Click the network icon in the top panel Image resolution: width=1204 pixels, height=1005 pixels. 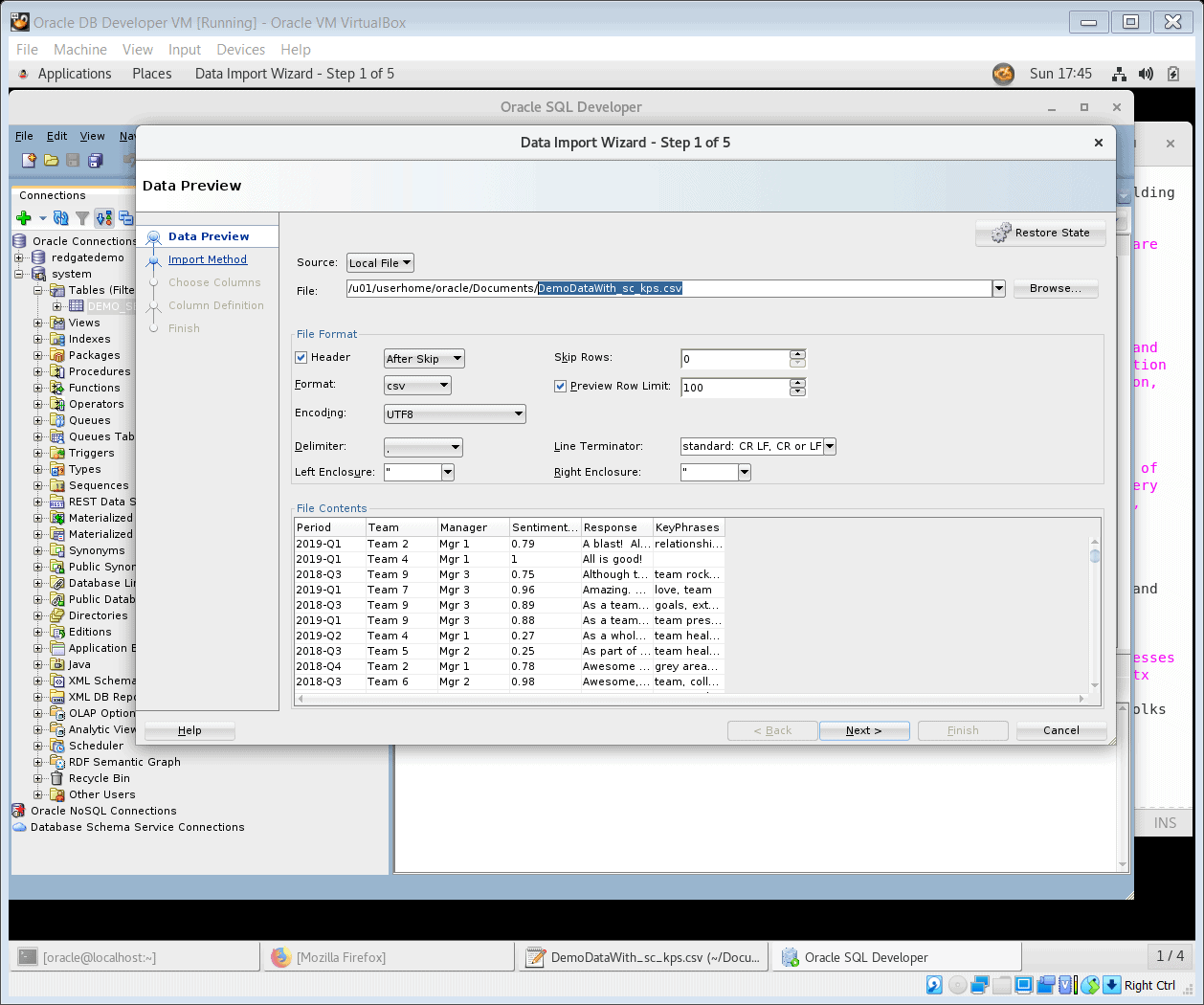[1119, 74]
